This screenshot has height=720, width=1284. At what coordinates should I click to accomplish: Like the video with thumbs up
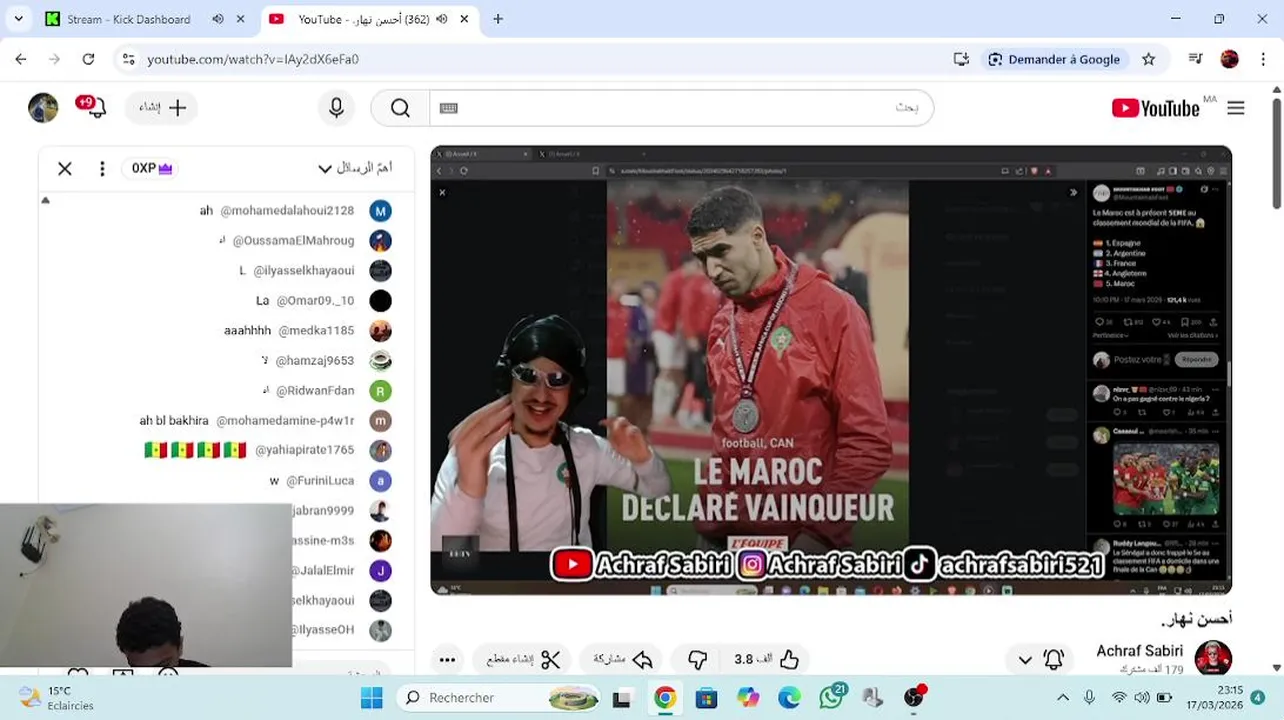coord(789,659)
